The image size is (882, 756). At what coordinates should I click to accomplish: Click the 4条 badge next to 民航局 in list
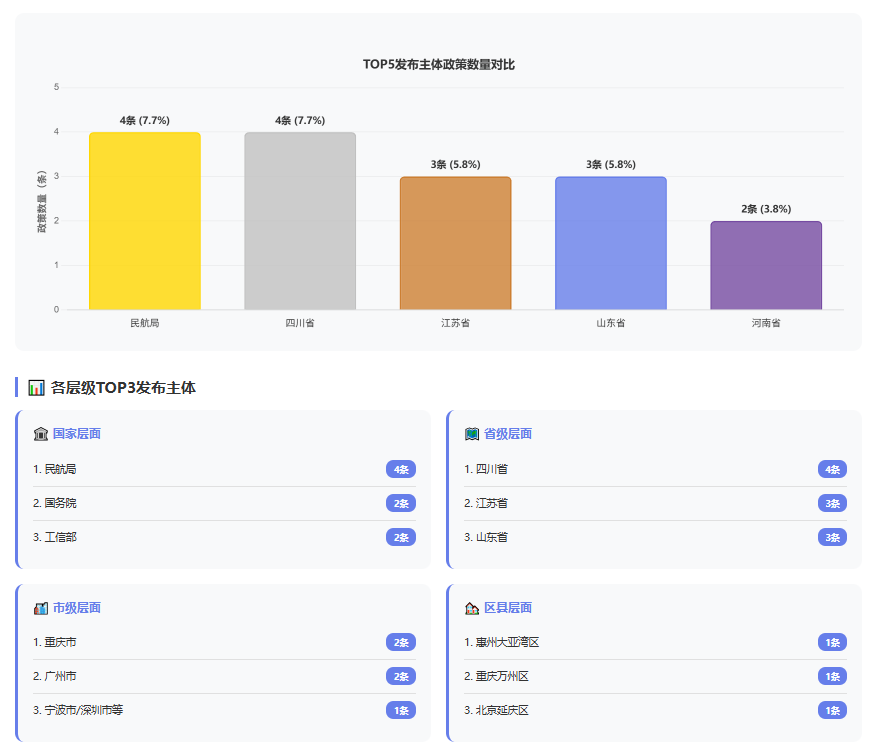[x=401, y=469]
